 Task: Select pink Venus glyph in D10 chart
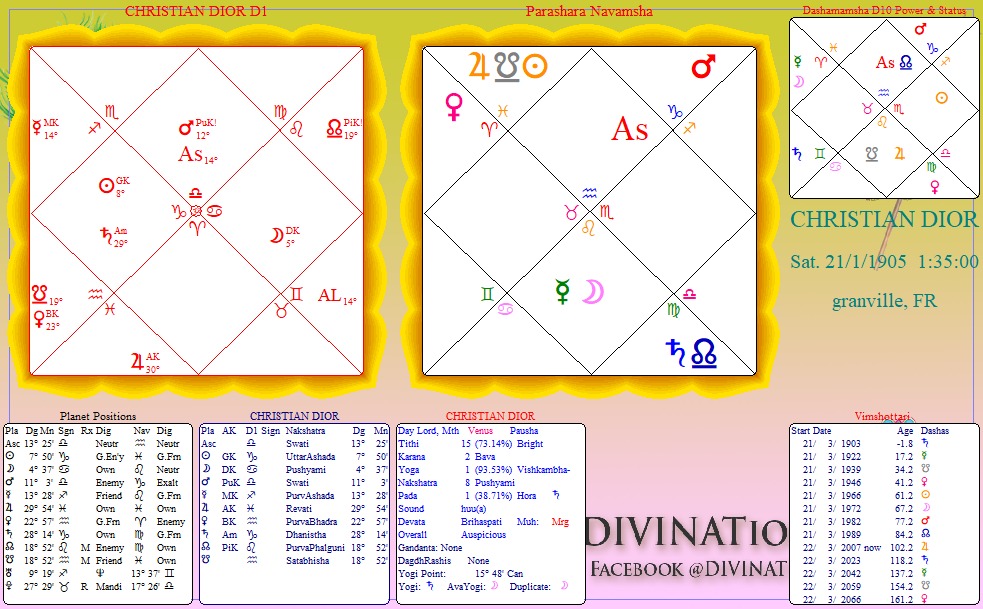pyautogui.click(x=935, y=186)
